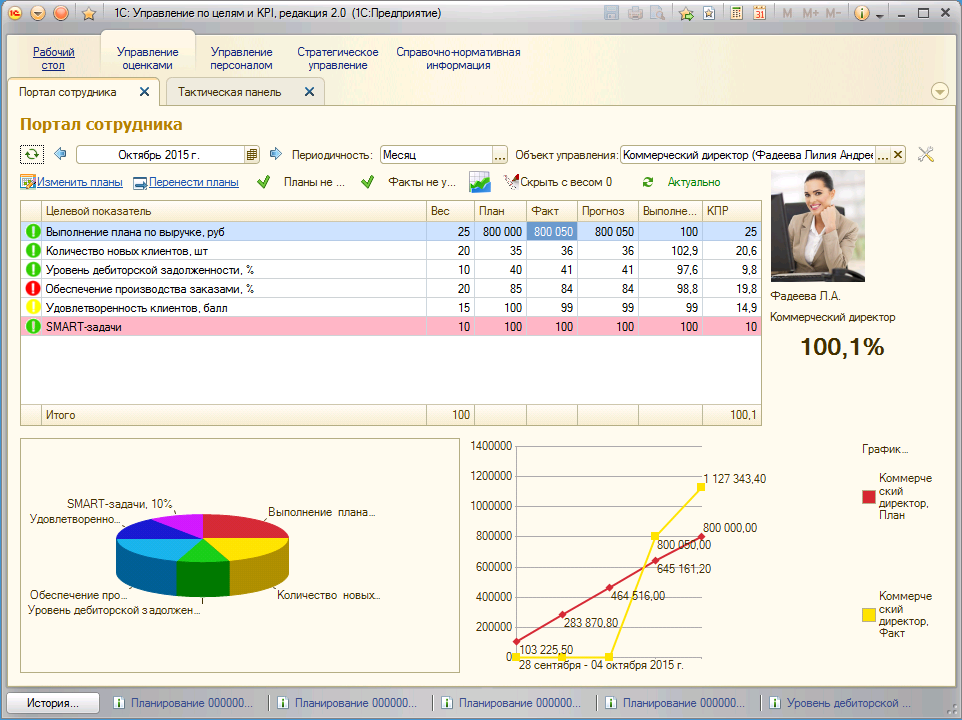Open settings wrench and screwdriver icon
Image resolution: width=962 pixels, height=720 pixels.
coord(925,155)
